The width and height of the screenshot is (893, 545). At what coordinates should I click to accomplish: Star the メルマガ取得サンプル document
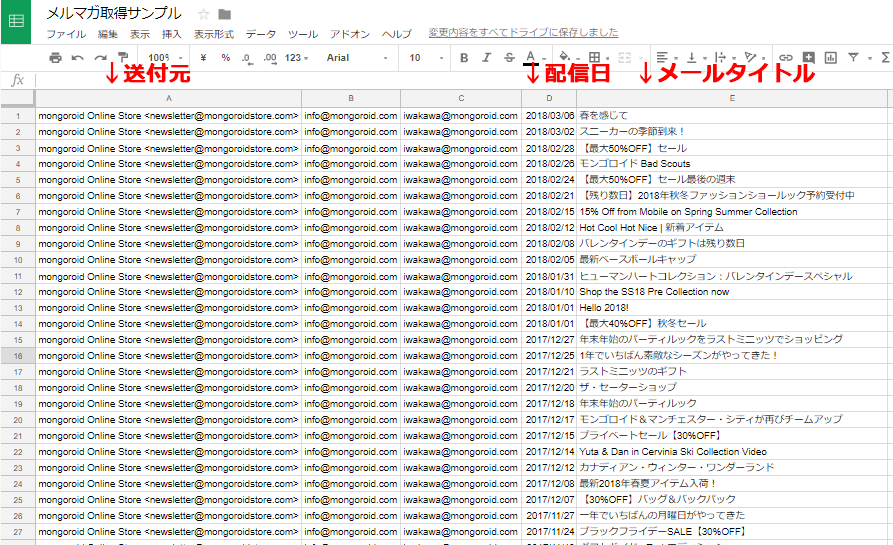203,14
